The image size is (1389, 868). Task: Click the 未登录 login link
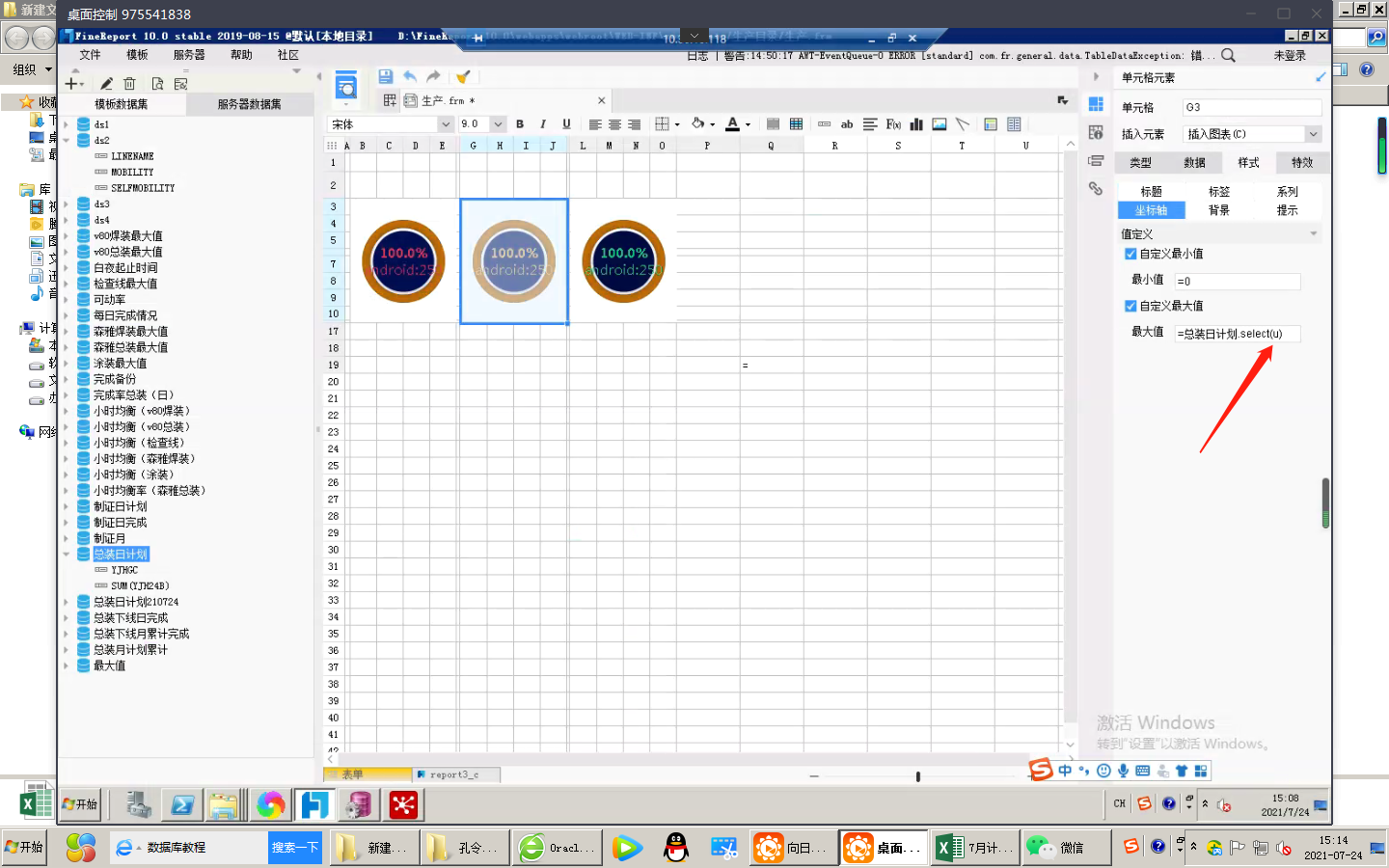(1290, 55)
